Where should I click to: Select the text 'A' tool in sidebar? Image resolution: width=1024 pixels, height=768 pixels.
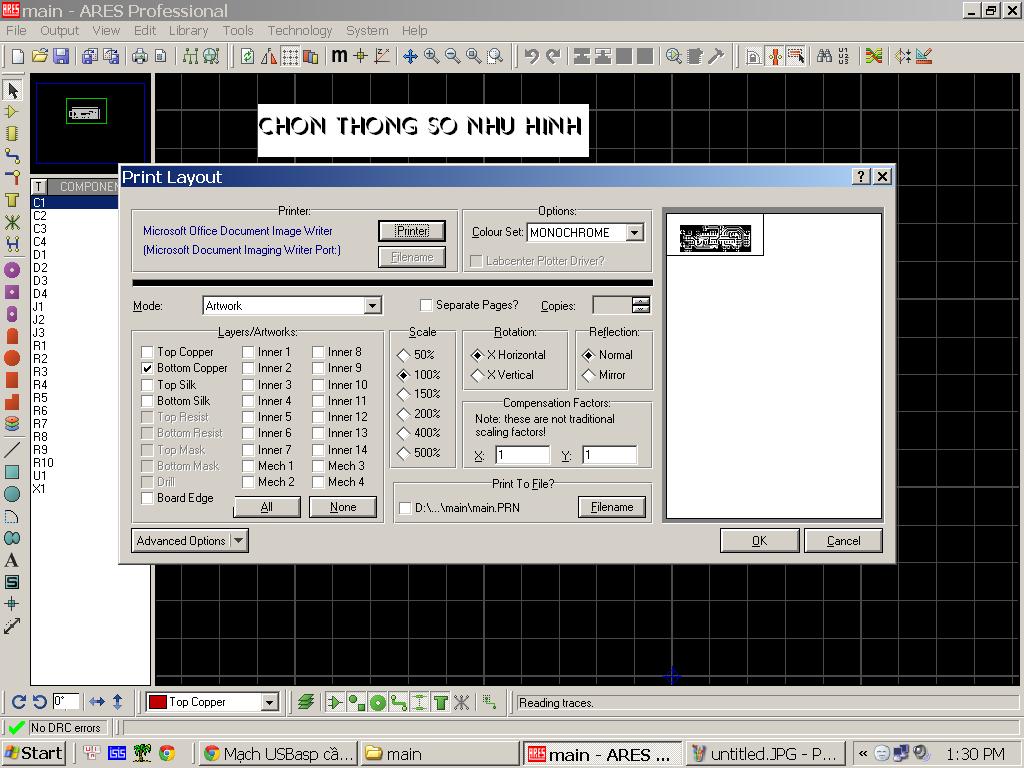point(12,560)
